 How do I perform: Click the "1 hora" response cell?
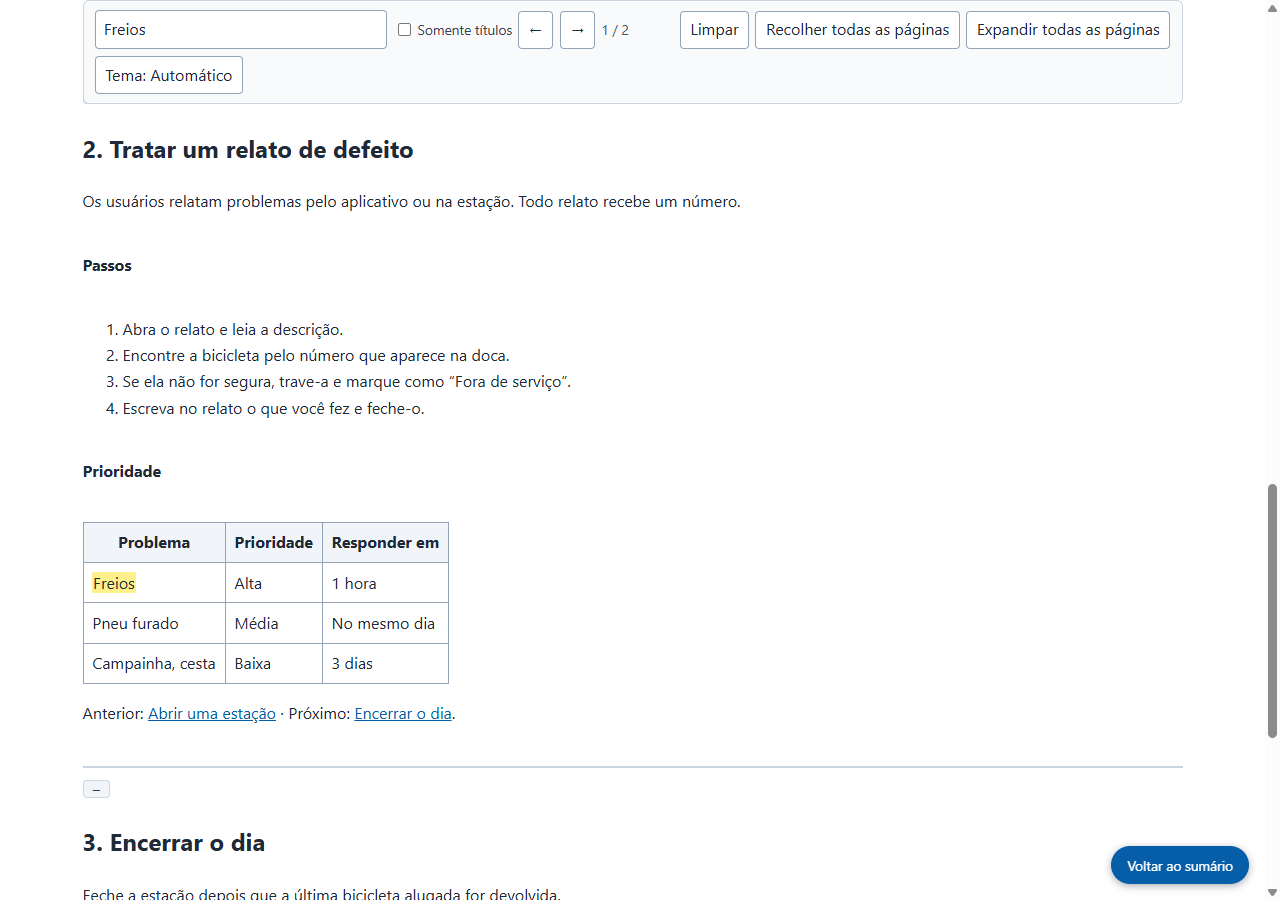[385, 583]
